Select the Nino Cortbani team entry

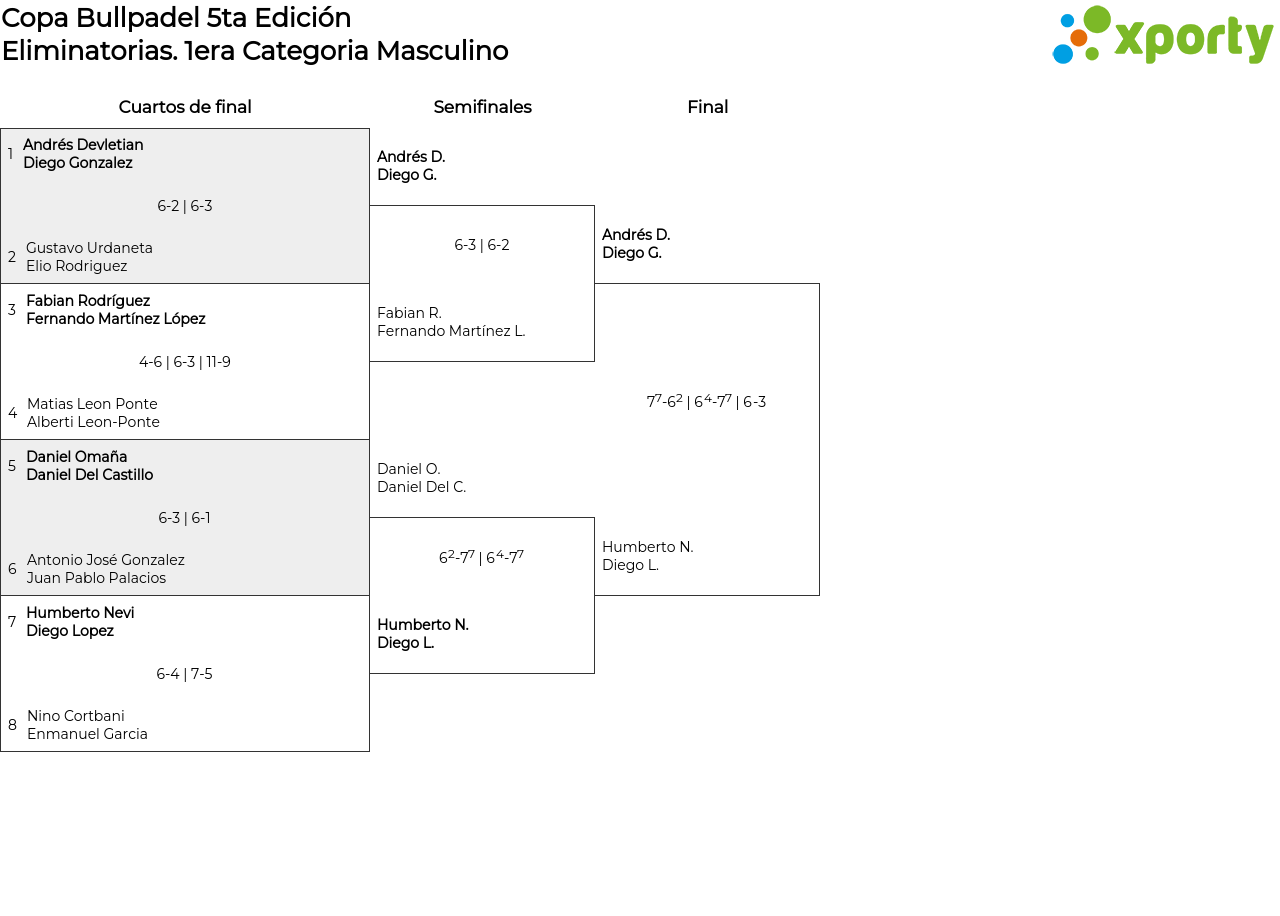(x=87, y=725)
